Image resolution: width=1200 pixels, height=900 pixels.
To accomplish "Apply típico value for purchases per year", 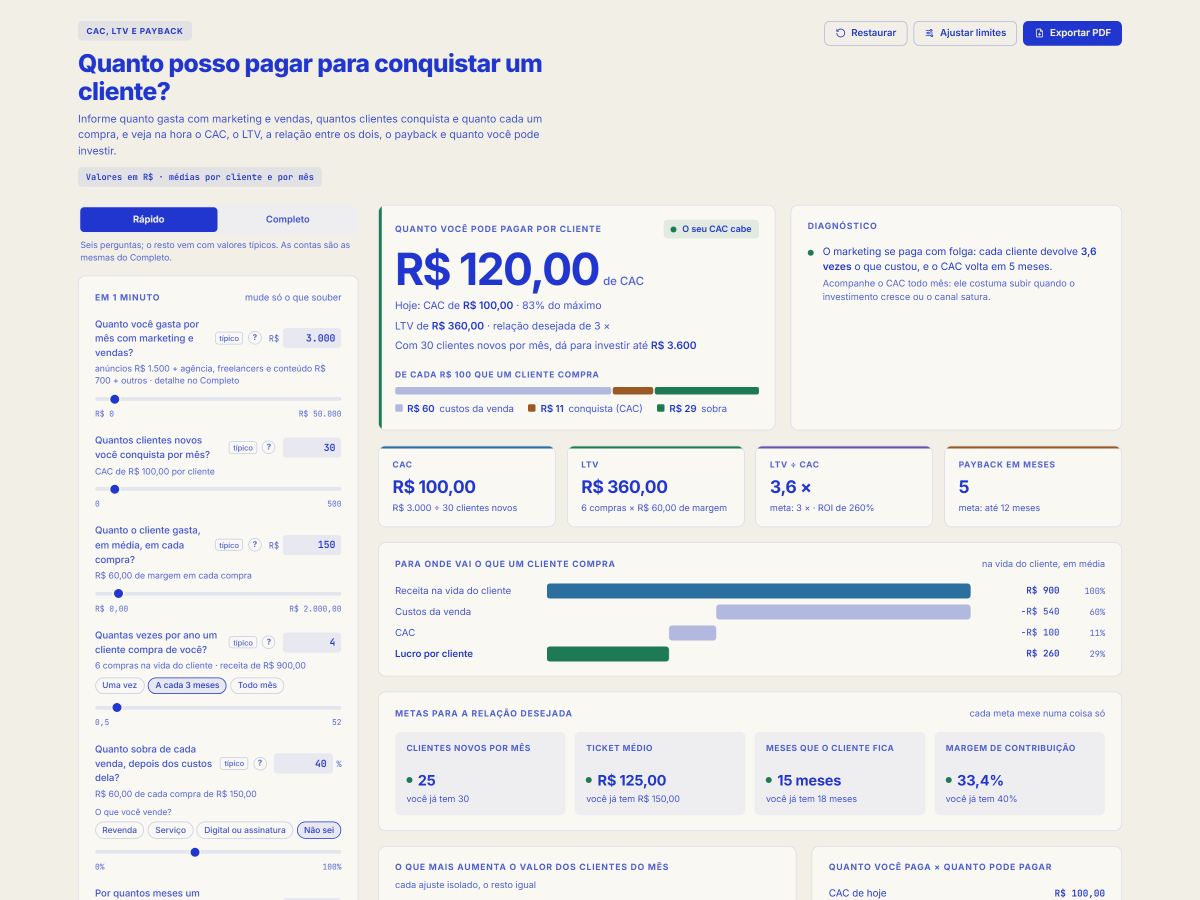I will tap(242, 642).
